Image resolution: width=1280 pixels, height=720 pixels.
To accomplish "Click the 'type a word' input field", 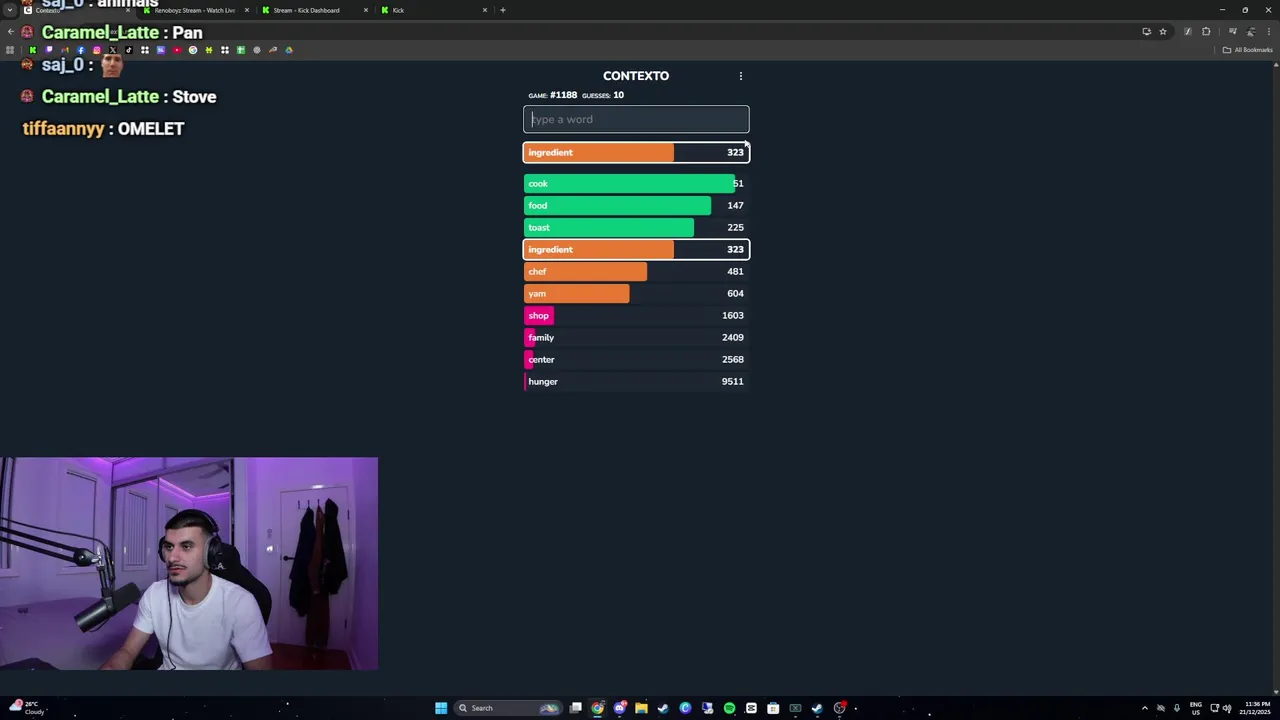I will coord(636,119).
